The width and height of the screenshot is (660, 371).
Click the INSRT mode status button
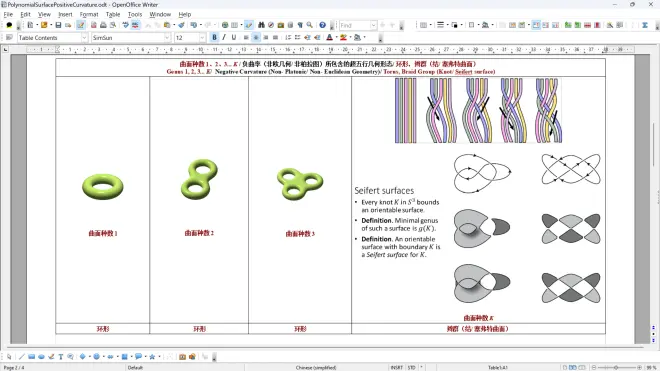coord(397,367)
